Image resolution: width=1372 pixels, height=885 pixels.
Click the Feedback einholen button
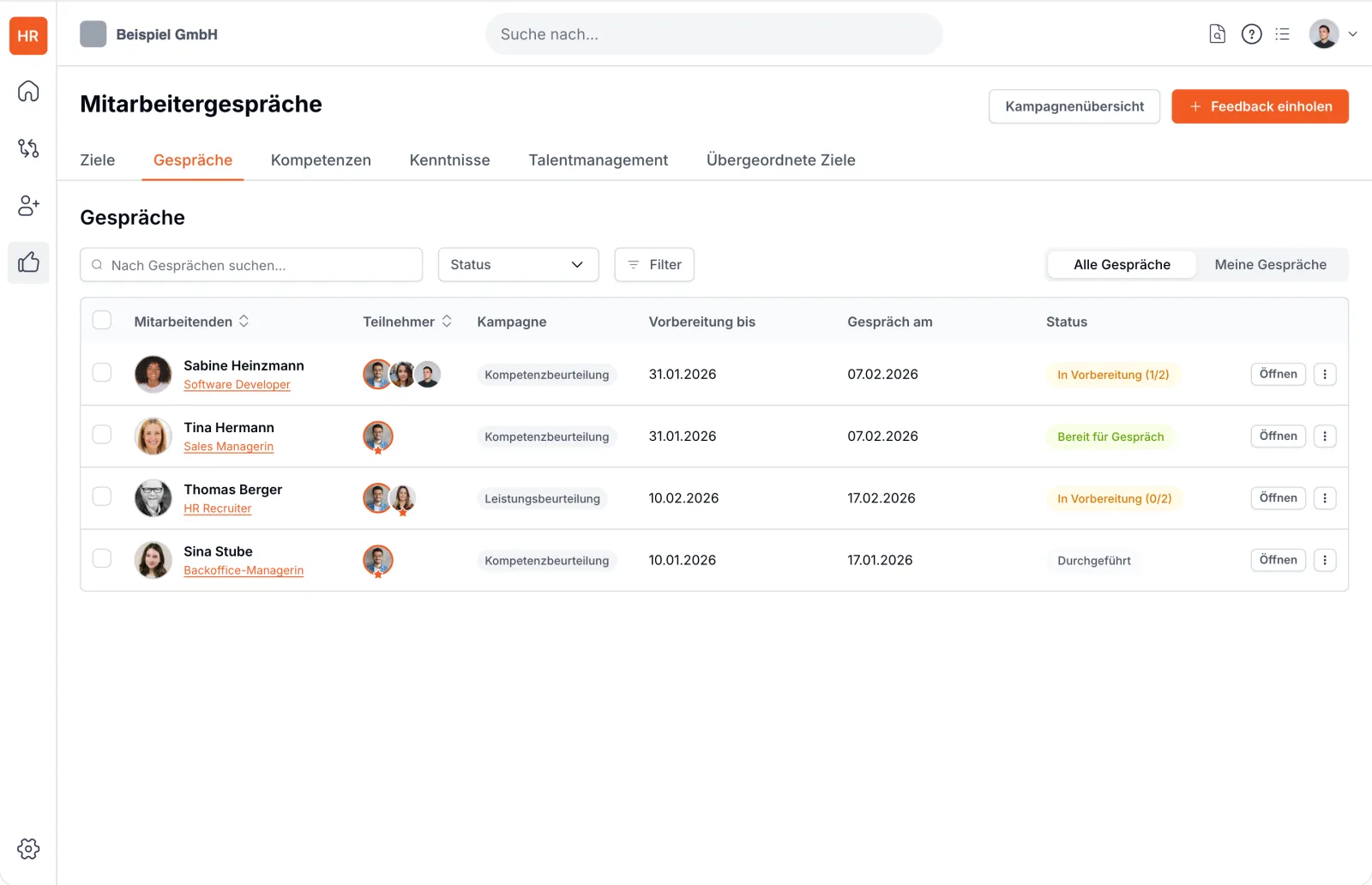point(1260,106)
